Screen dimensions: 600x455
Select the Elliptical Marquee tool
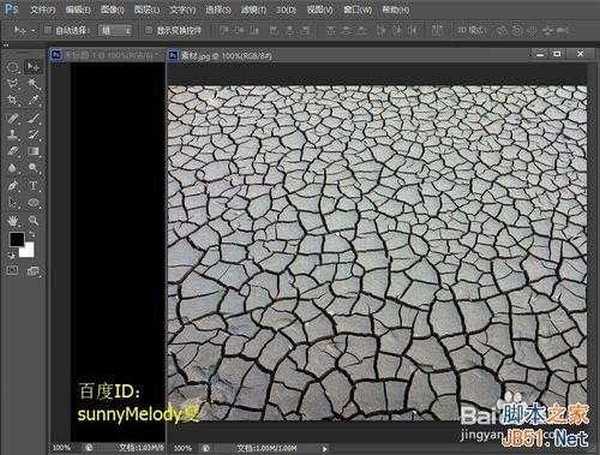pyautogui.click(x=13, y=66)
